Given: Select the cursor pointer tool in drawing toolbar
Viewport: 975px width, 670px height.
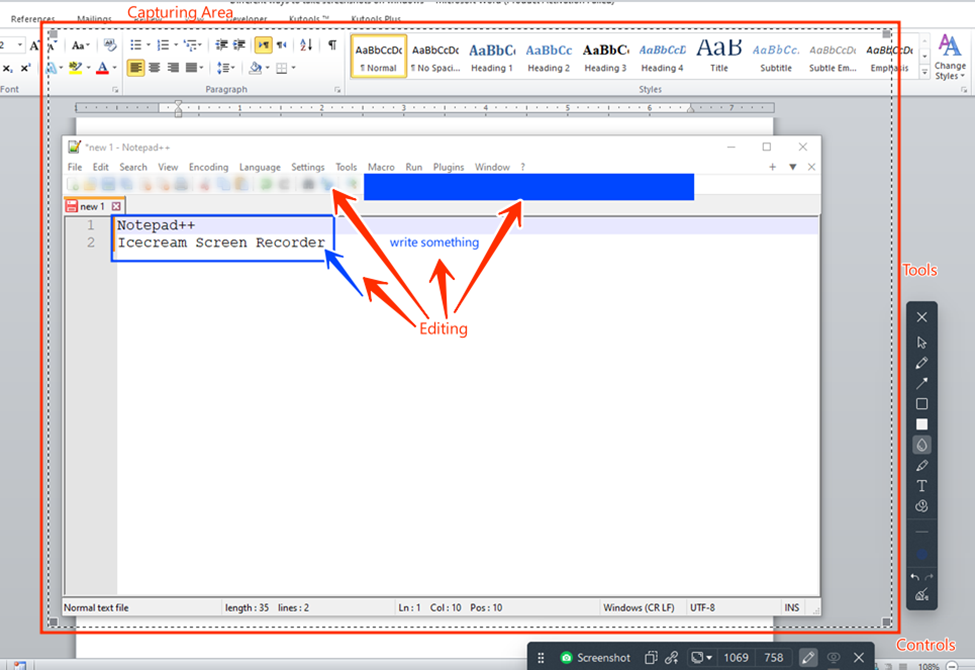Looking at the screenshot, I should coord(922,343).
